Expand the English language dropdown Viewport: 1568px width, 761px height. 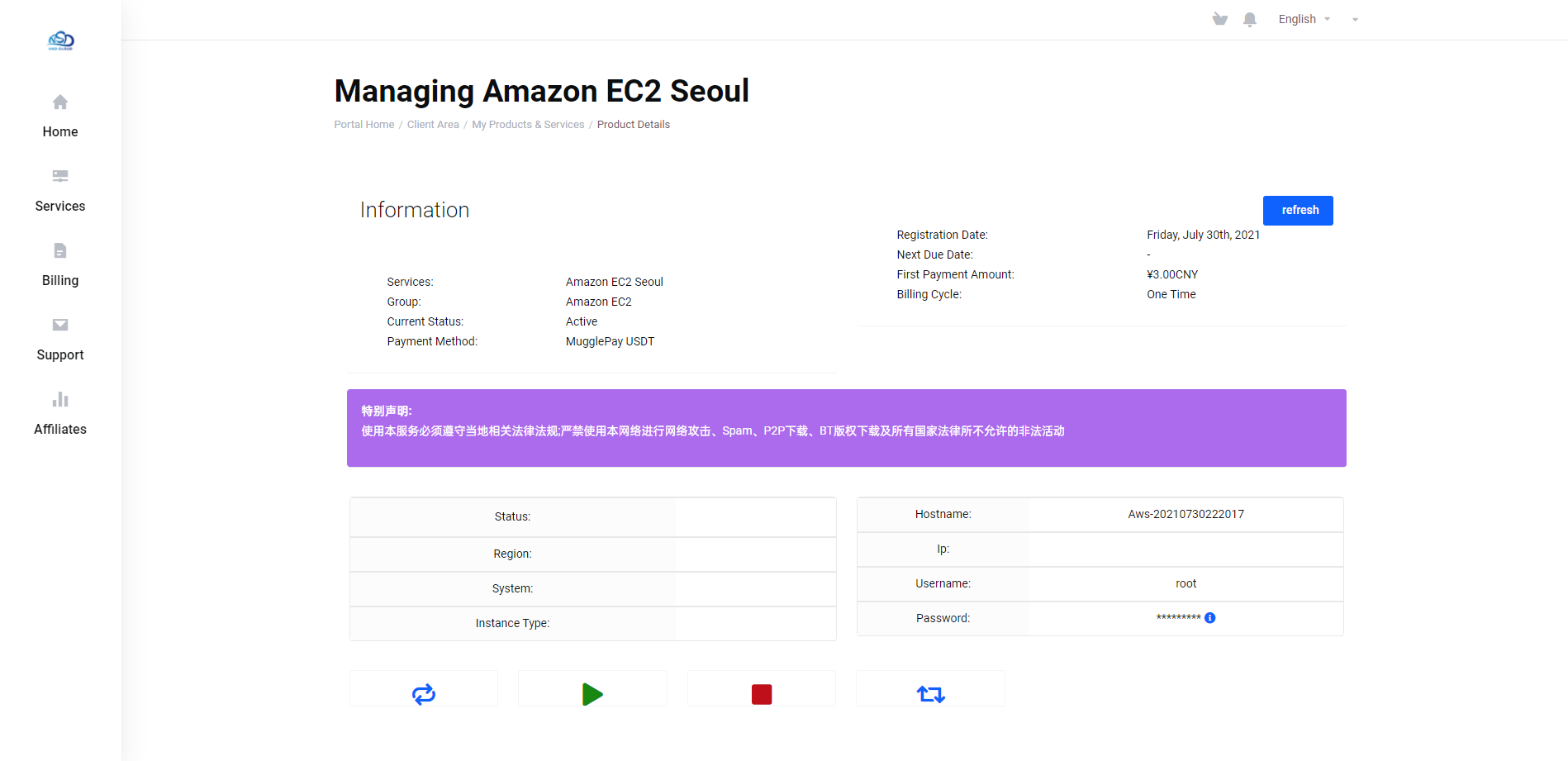(1304, 19)
